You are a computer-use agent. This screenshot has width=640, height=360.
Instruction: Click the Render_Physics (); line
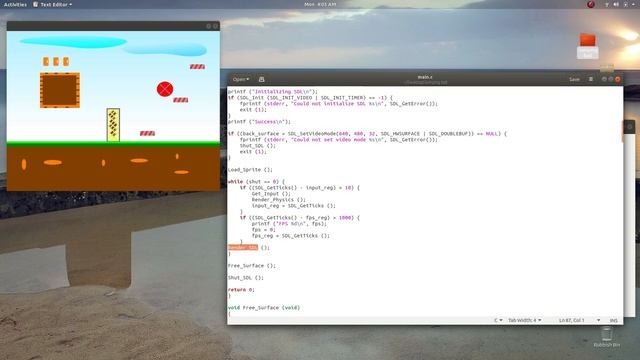tap(278, 200)
